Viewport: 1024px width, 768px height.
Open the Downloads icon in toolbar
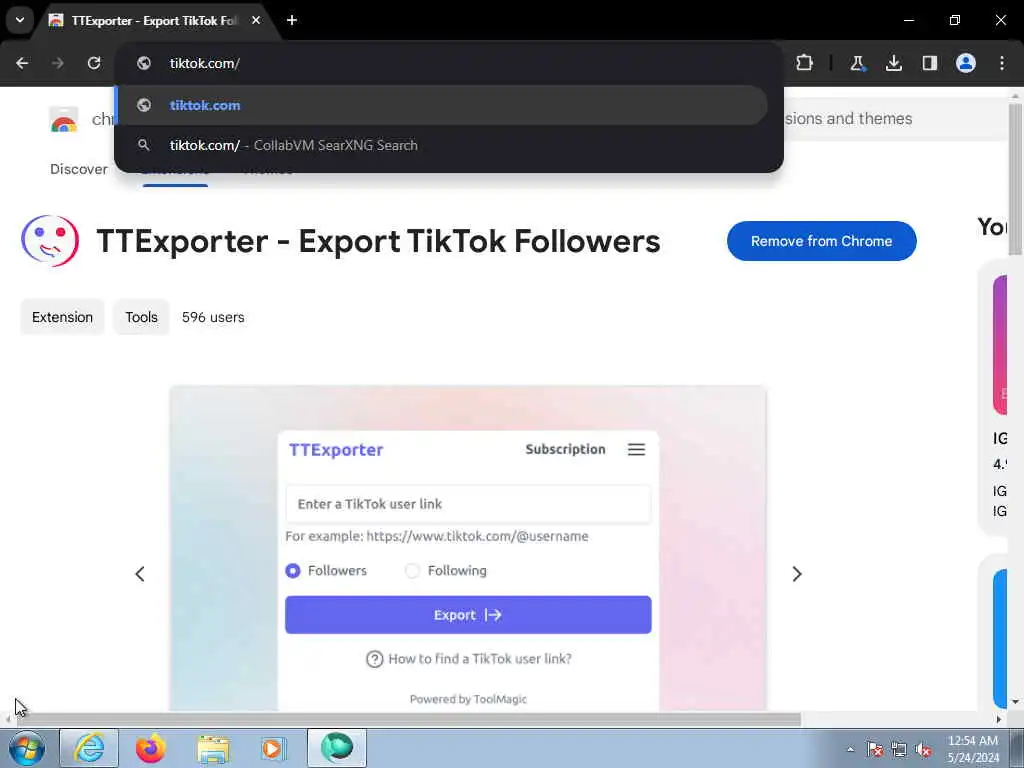click(x=893, y=63)
